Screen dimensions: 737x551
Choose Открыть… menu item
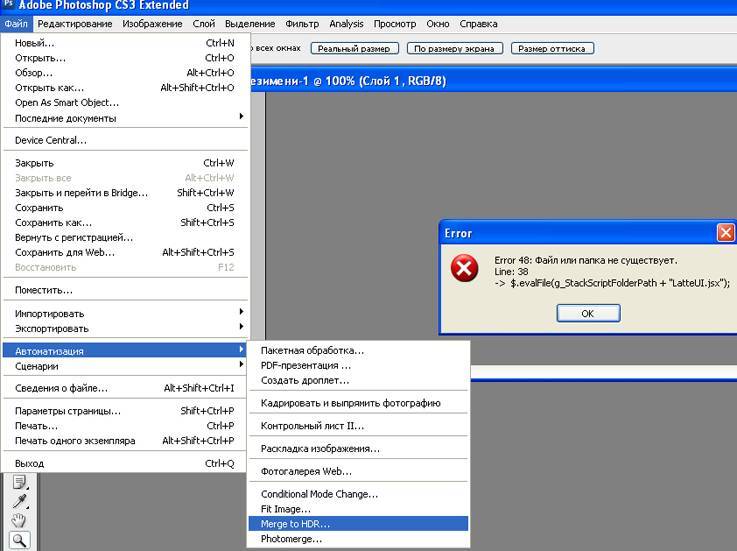pyautogui.click(x=125, y=58)
